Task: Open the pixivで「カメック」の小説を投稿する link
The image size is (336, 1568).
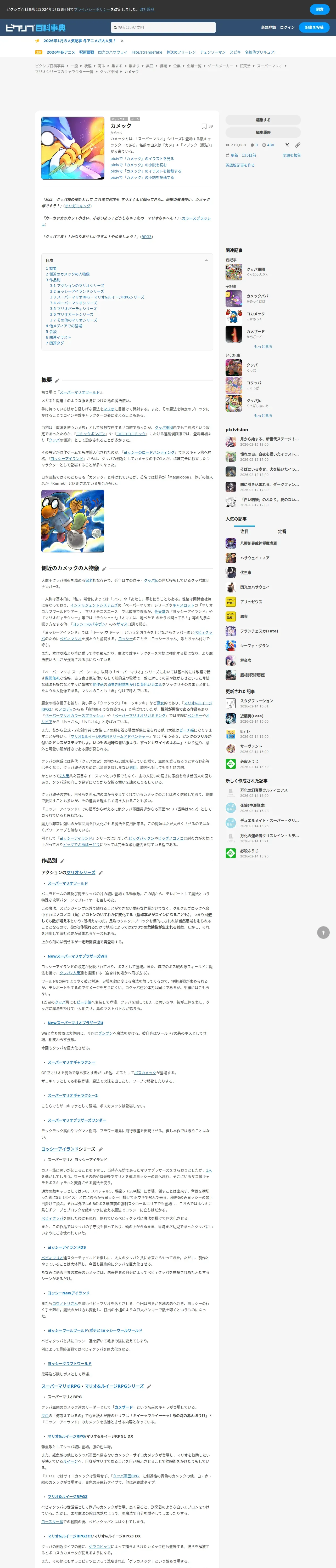Action: click(142, 177)
